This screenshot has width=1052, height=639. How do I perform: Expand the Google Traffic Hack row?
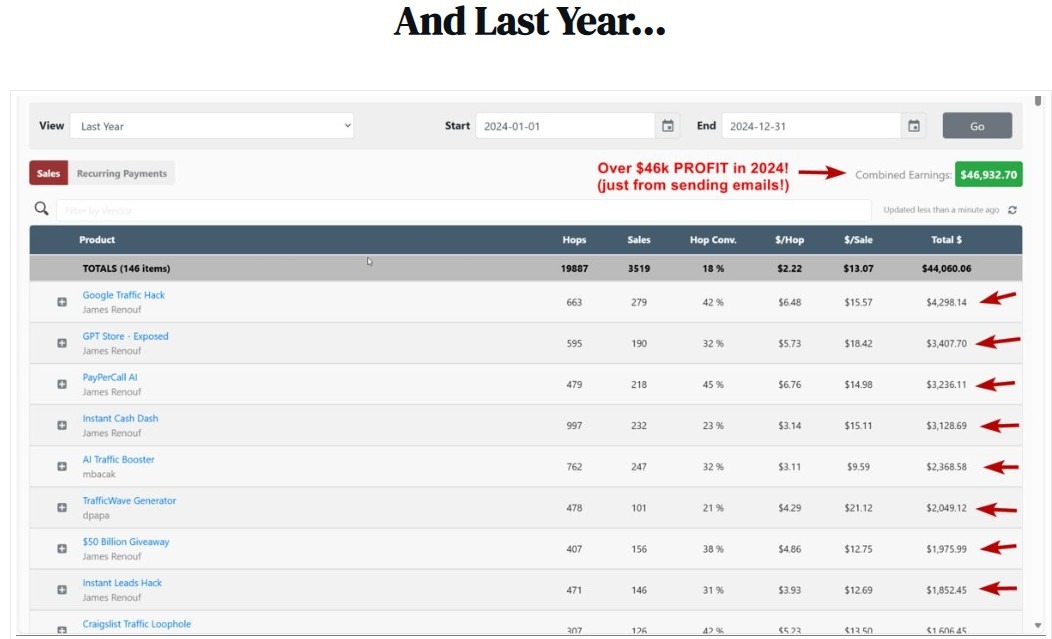pyautogui.click(x=62, y=302)
